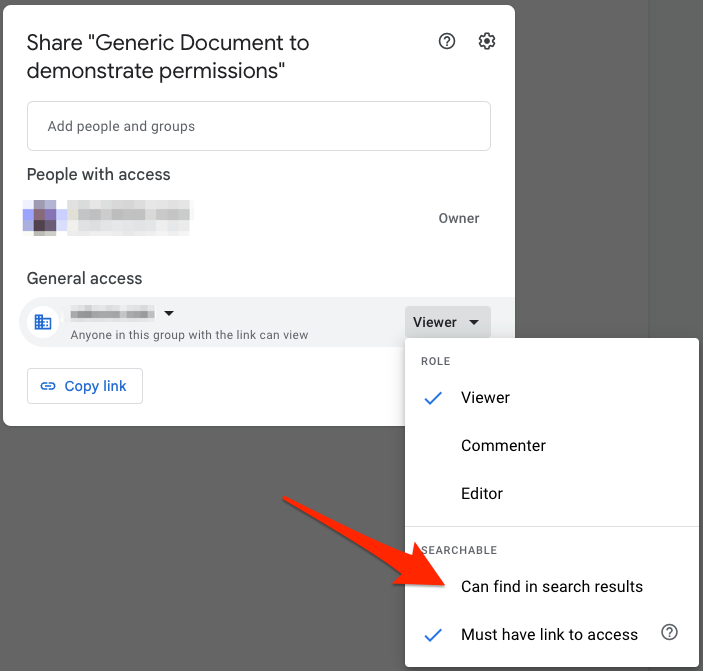
Task: Click help icon beside Must have link to access
Action: [x=670, y=633]
